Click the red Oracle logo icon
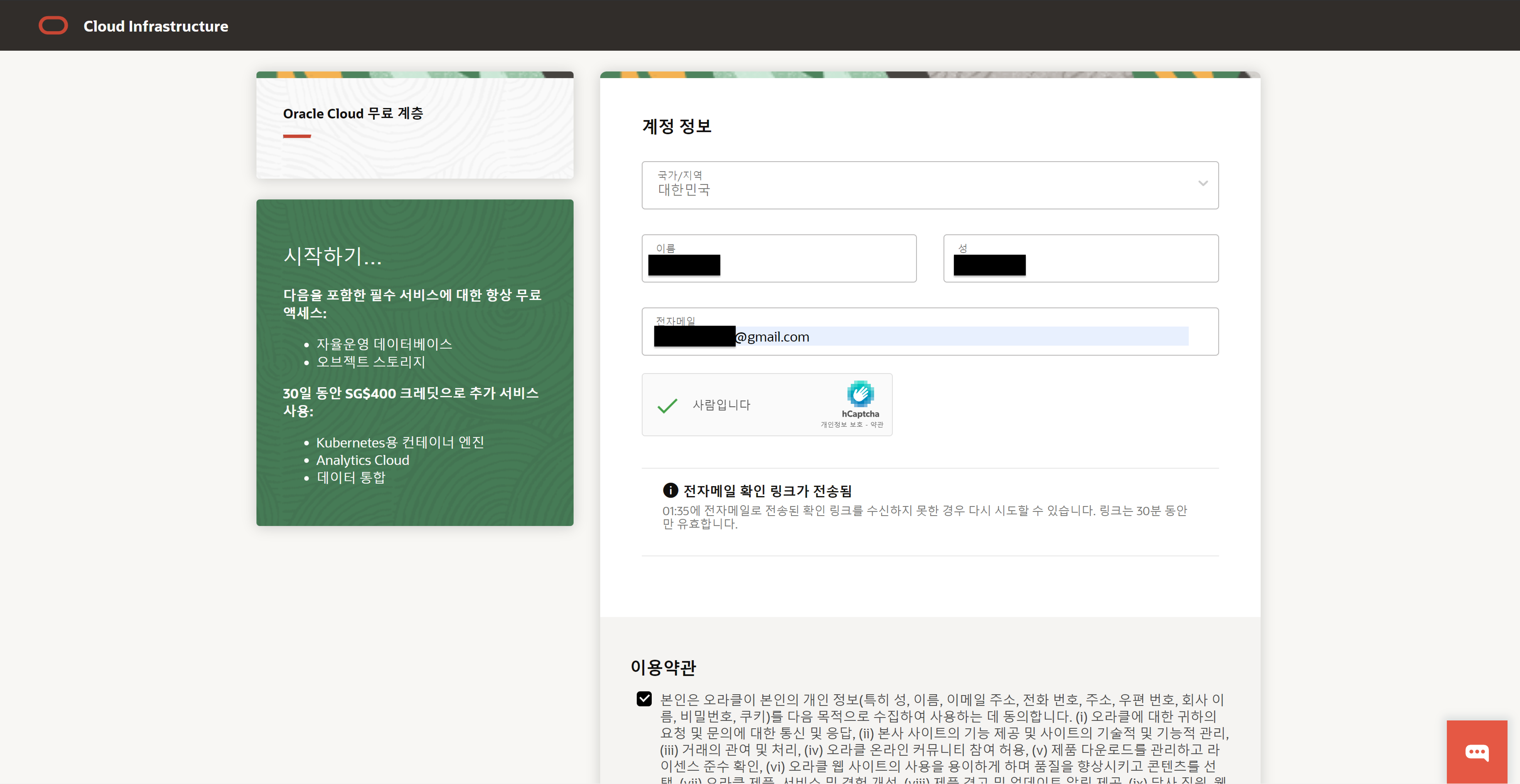The width and height of the screenshot is (1520, 784). [53, 25]
